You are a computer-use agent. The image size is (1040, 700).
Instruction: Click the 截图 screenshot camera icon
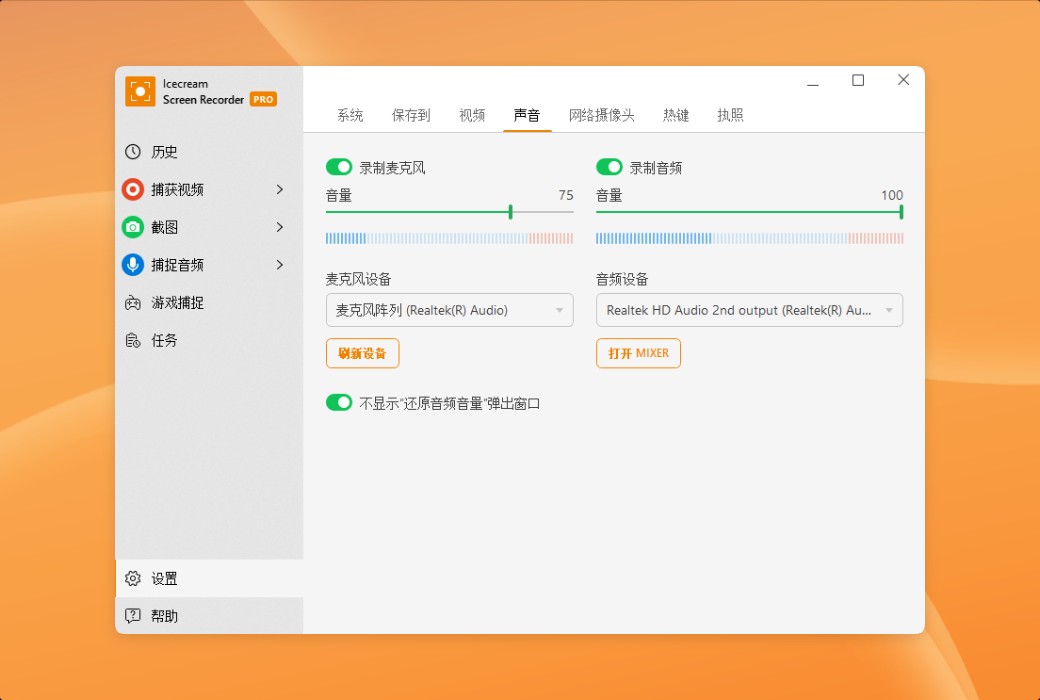pos(133,227)
